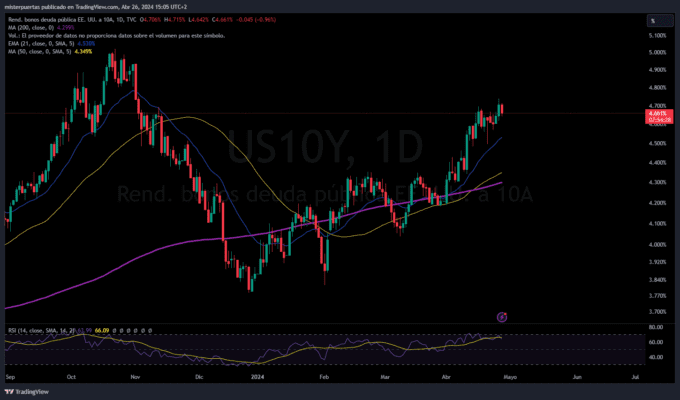The image size is (680, 400).
Task: Click the 'Nov' label on time axis
Action: pyautogui.click(x=135, y=379)
